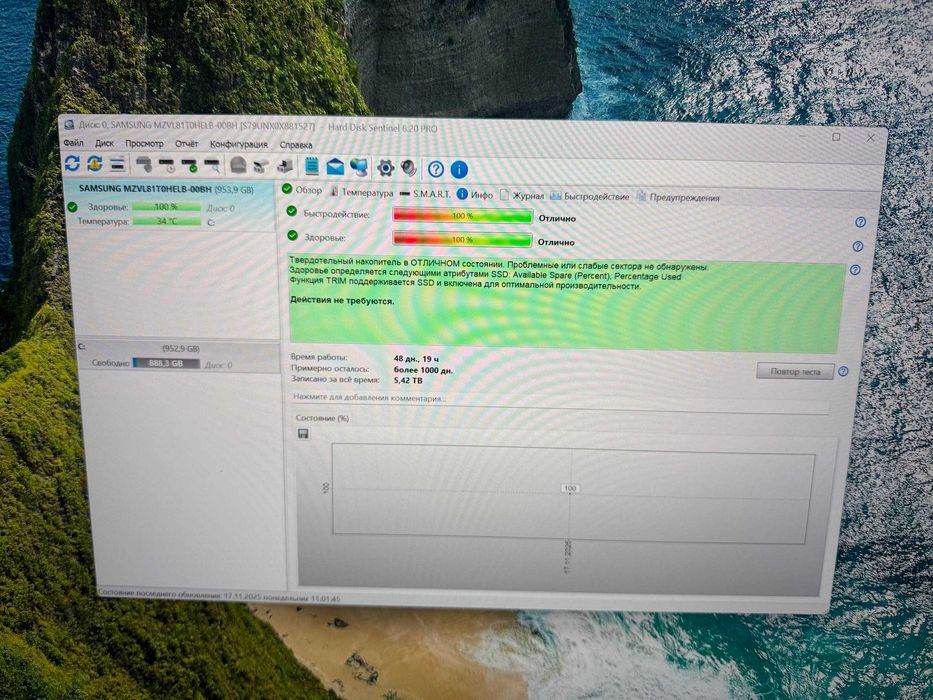The image size is (933, 700).
Task: Click the disk with magnifier toolbar icon
Action: coord(212,165)
